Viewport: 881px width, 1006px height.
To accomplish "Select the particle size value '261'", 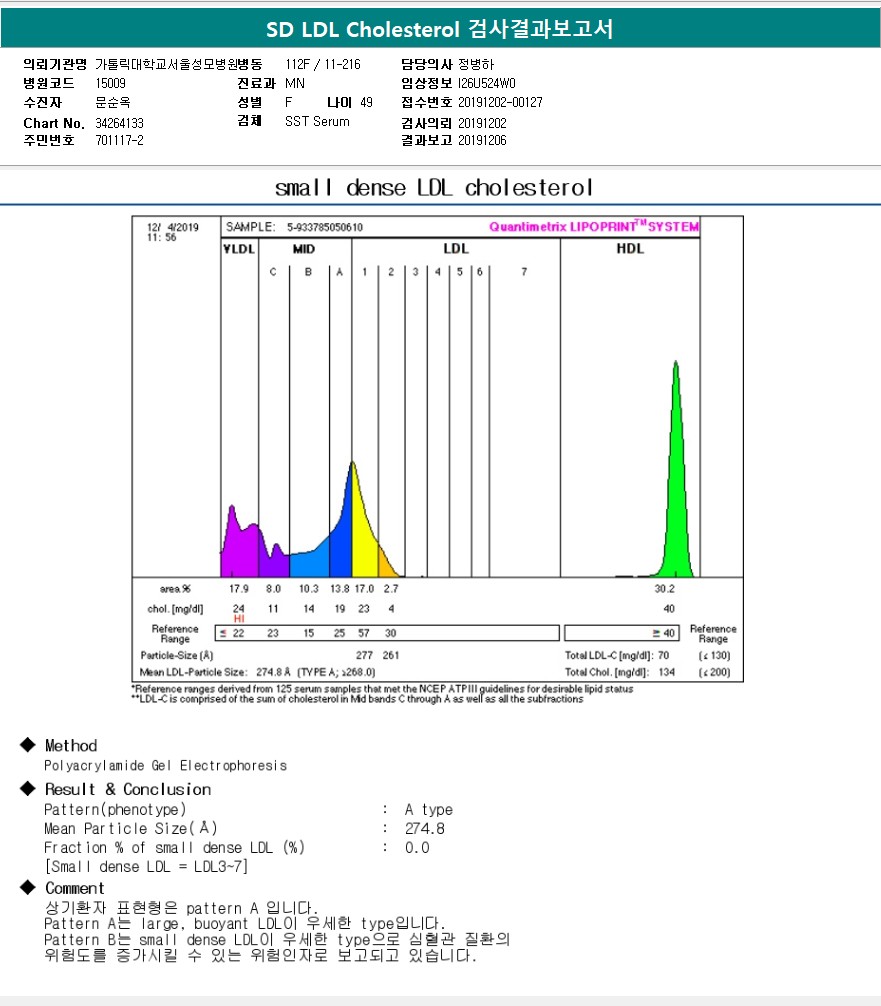I will (391, 656).
